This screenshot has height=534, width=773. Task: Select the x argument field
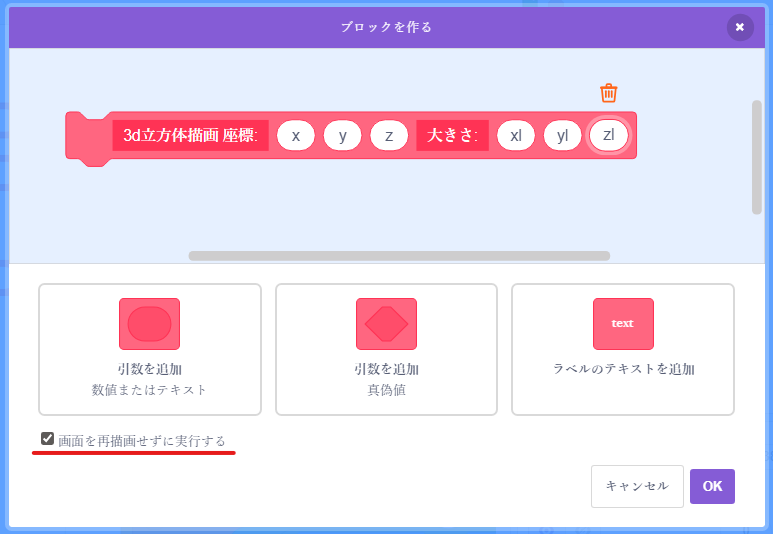tap(296, 135)
